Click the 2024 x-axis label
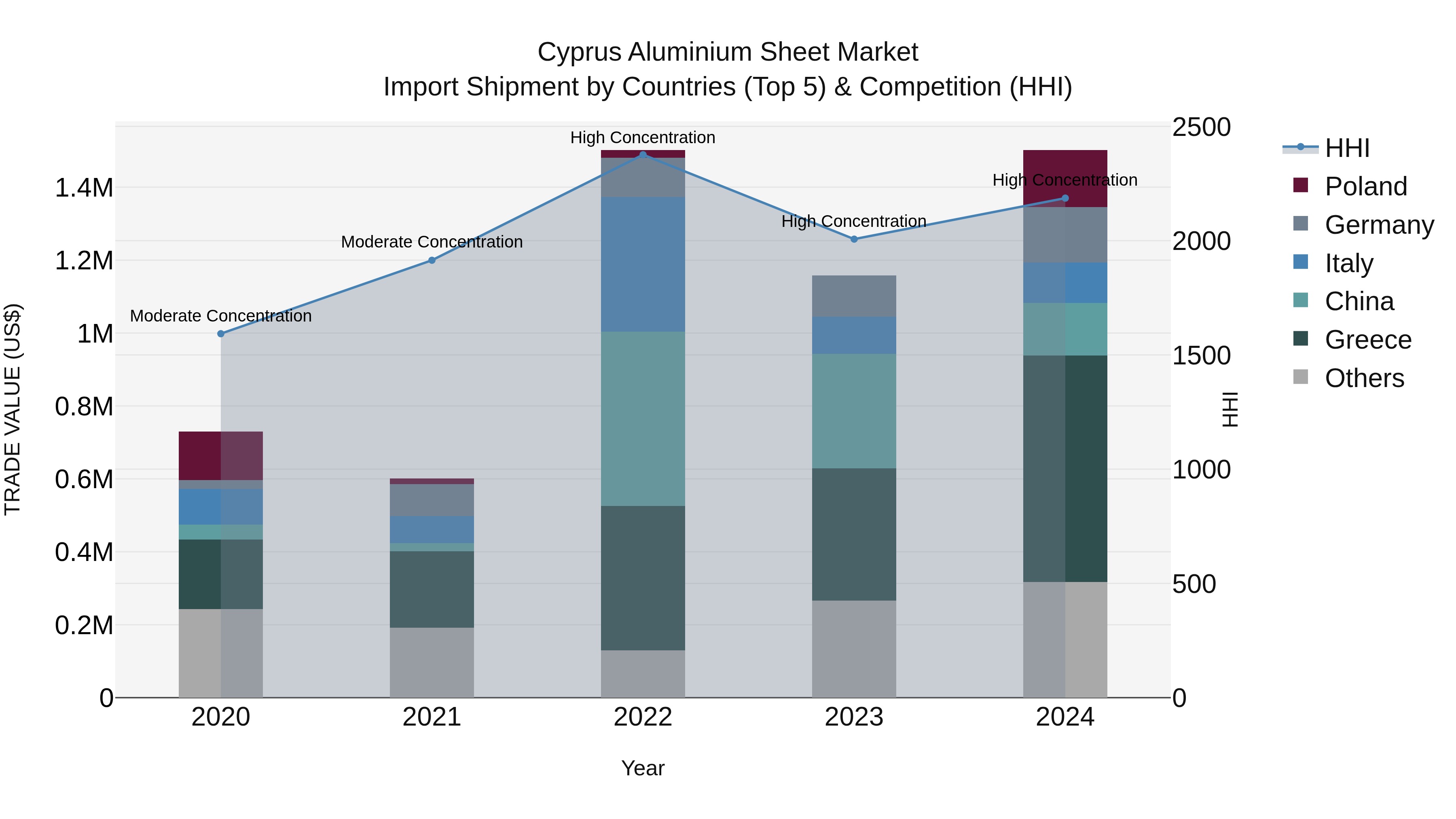 (1065, 717)
